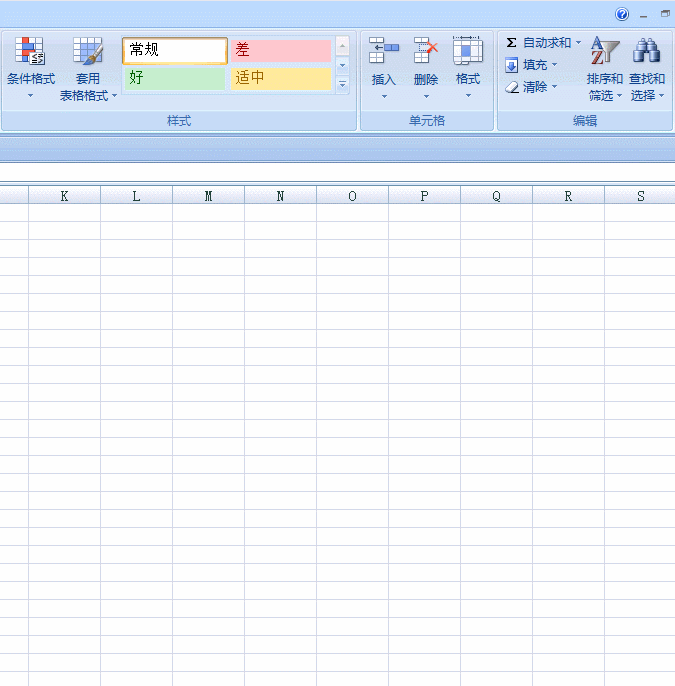
Task: Select column Q header
Action: pos(496,196)
